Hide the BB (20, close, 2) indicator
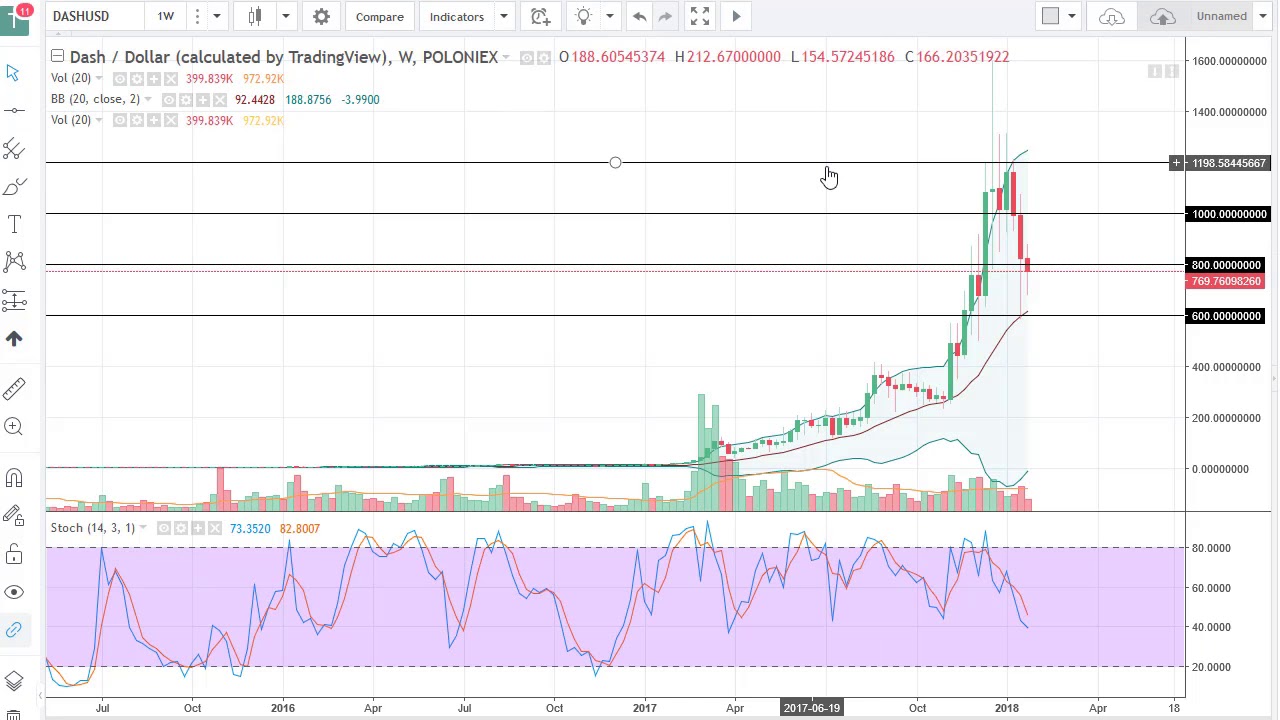Viewport: 1280px width, 720px height. tap(169, 99)
